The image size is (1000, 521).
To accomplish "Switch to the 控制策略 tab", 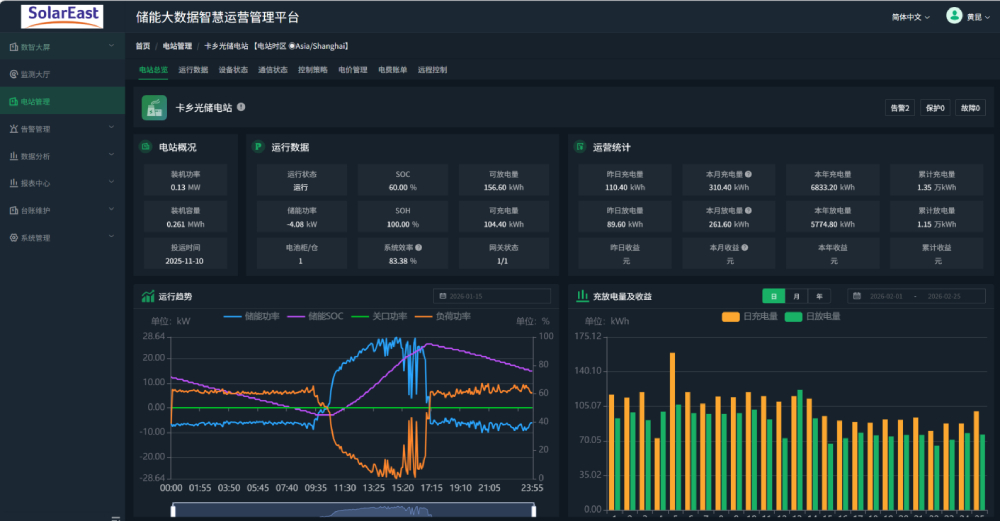I will (312, 70).
